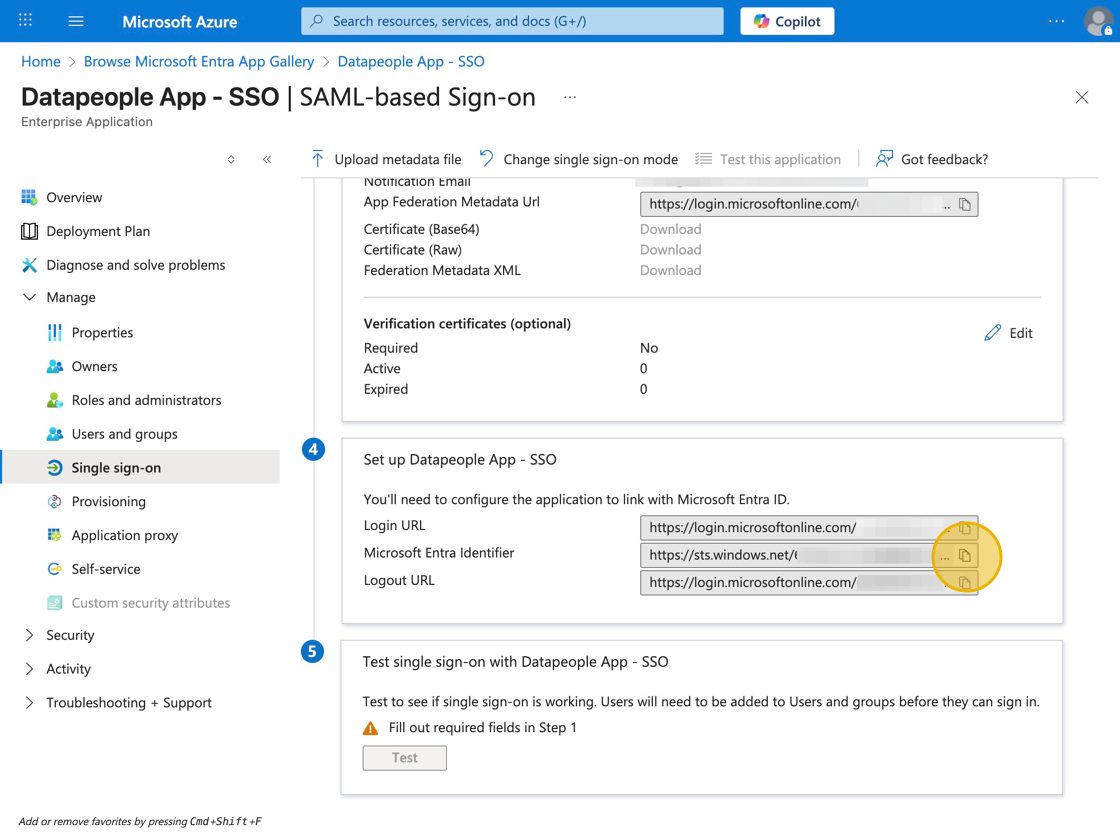Click the apps grid launcher icon
The height and width of the screenshot is (832, 1120).
click(26, 21)
